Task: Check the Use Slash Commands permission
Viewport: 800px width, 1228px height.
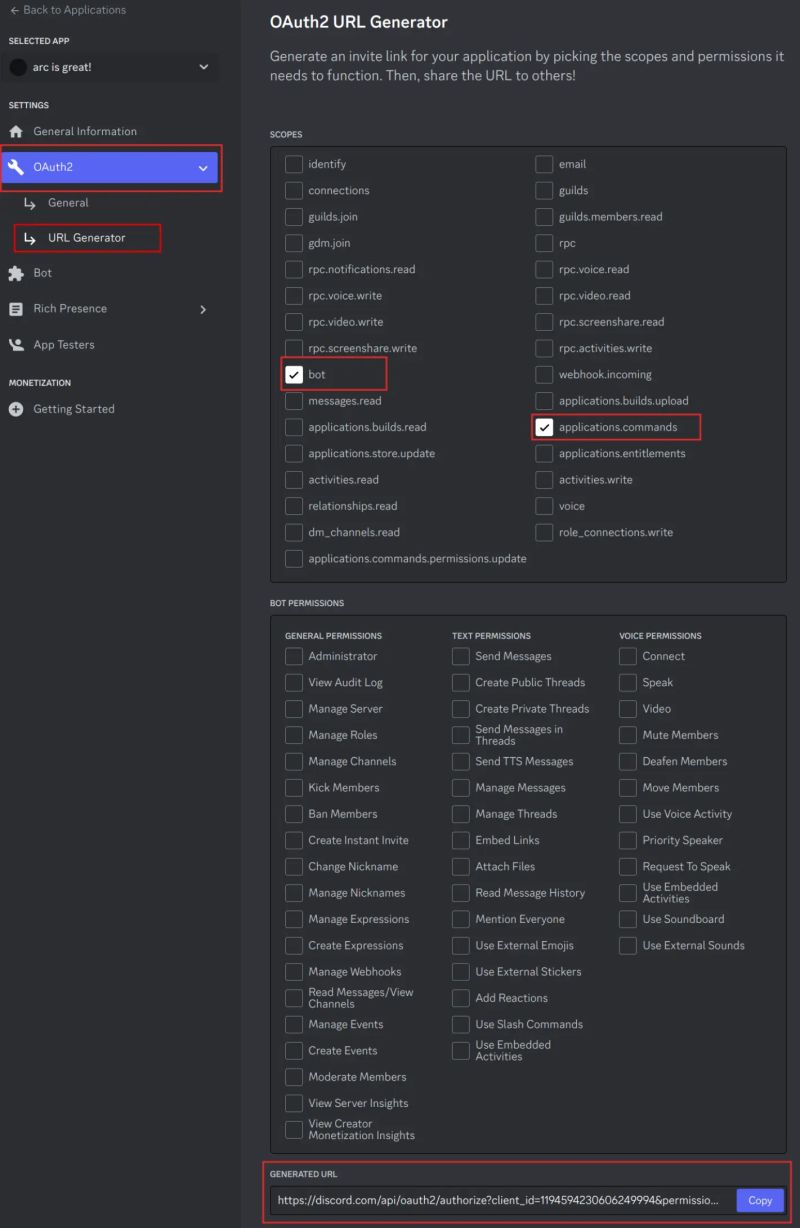Action: pos(461,1024)
